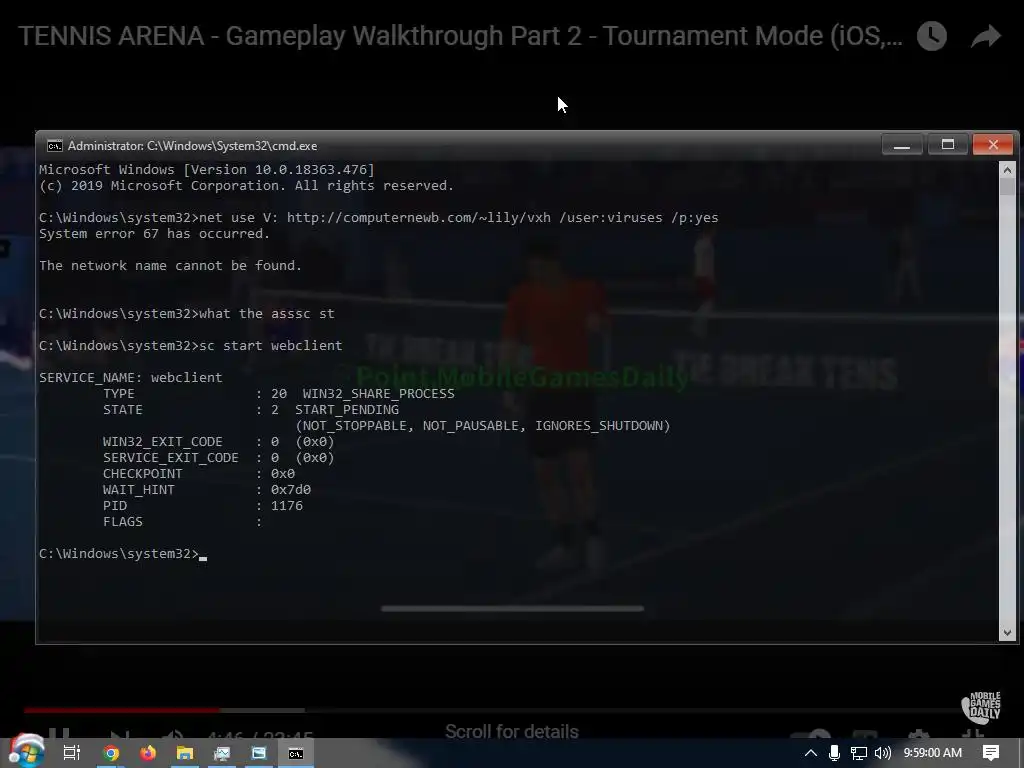Viewport: 1024px width, 768px height.
Task: Expand the hidden system tray icons chevron
Action: pyautogui.click(x=810, y=753)
